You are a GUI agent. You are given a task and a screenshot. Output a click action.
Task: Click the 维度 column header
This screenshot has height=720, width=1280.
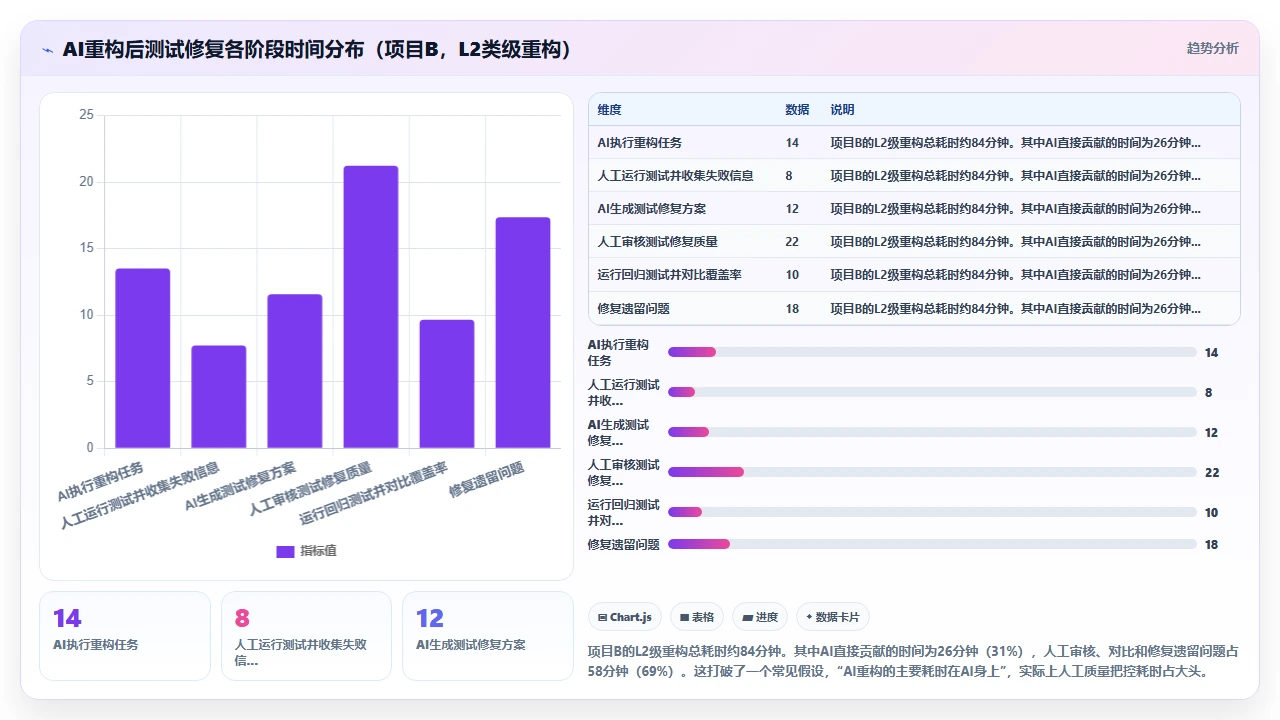(609, 110)
